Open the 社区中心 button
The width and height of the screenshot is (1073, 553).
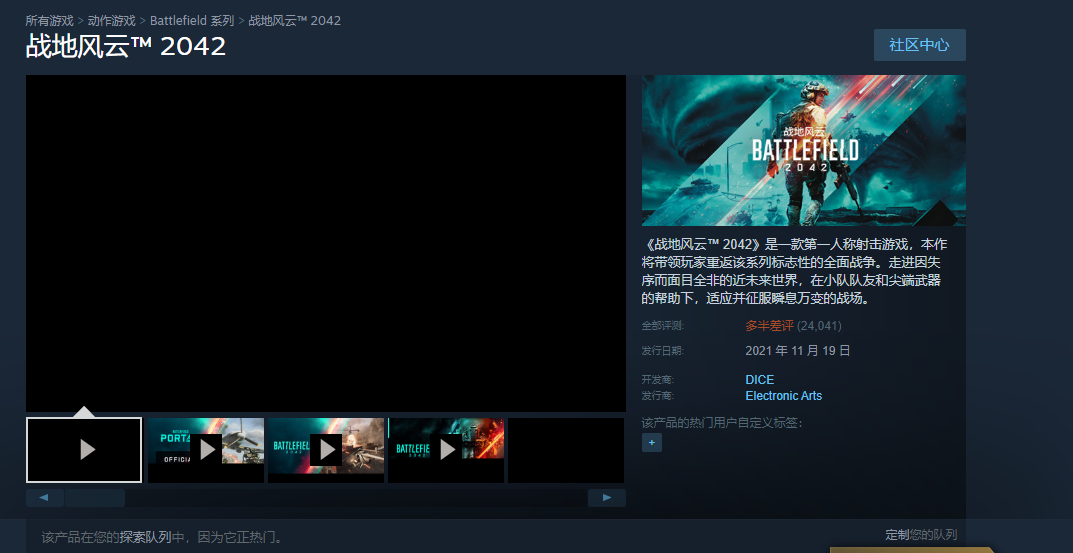[920, 45]
